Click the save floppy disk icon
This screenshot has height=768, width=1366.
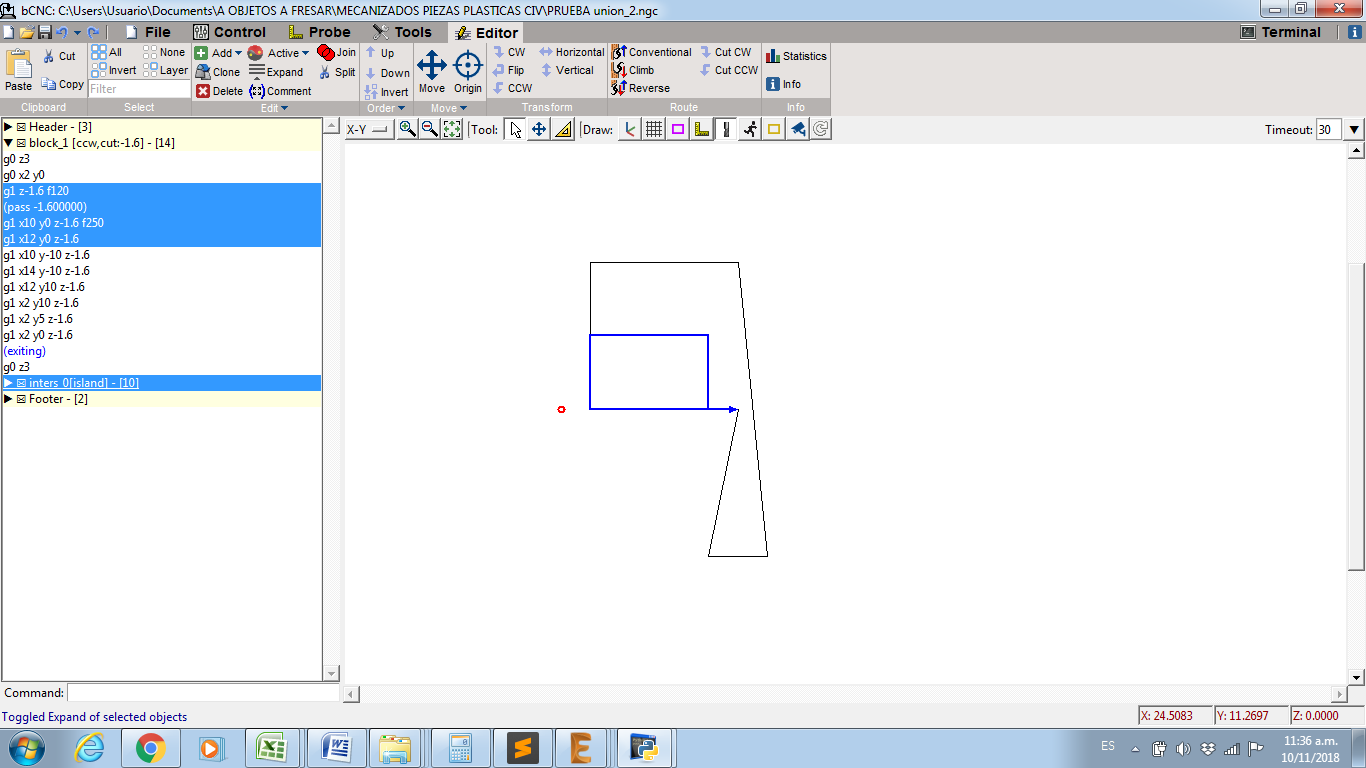pos(44,32)
